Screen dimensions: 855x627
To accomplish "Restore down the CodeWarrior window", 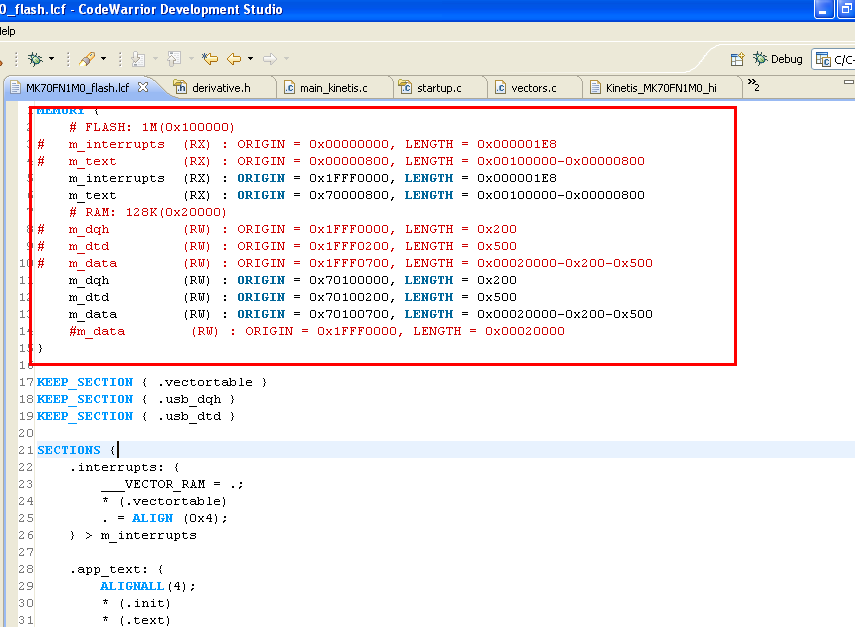I will pyautogui.click(x=846, y=9).
